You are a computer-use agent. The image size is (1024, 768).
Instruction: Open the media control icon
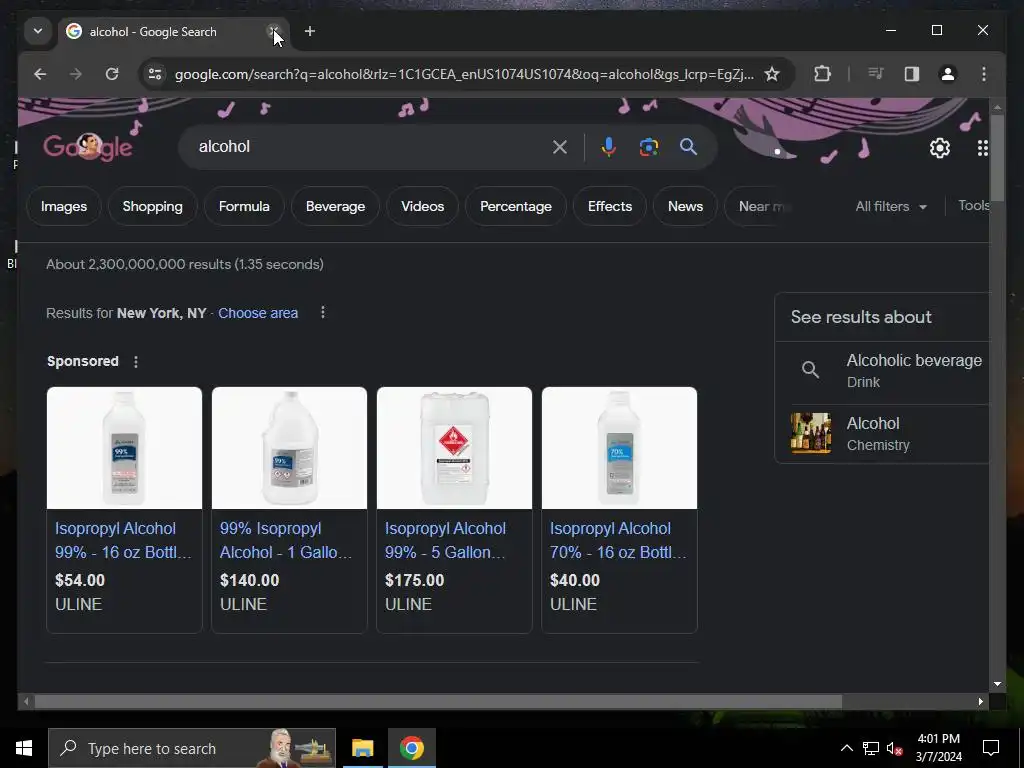[x=876, y=74]
